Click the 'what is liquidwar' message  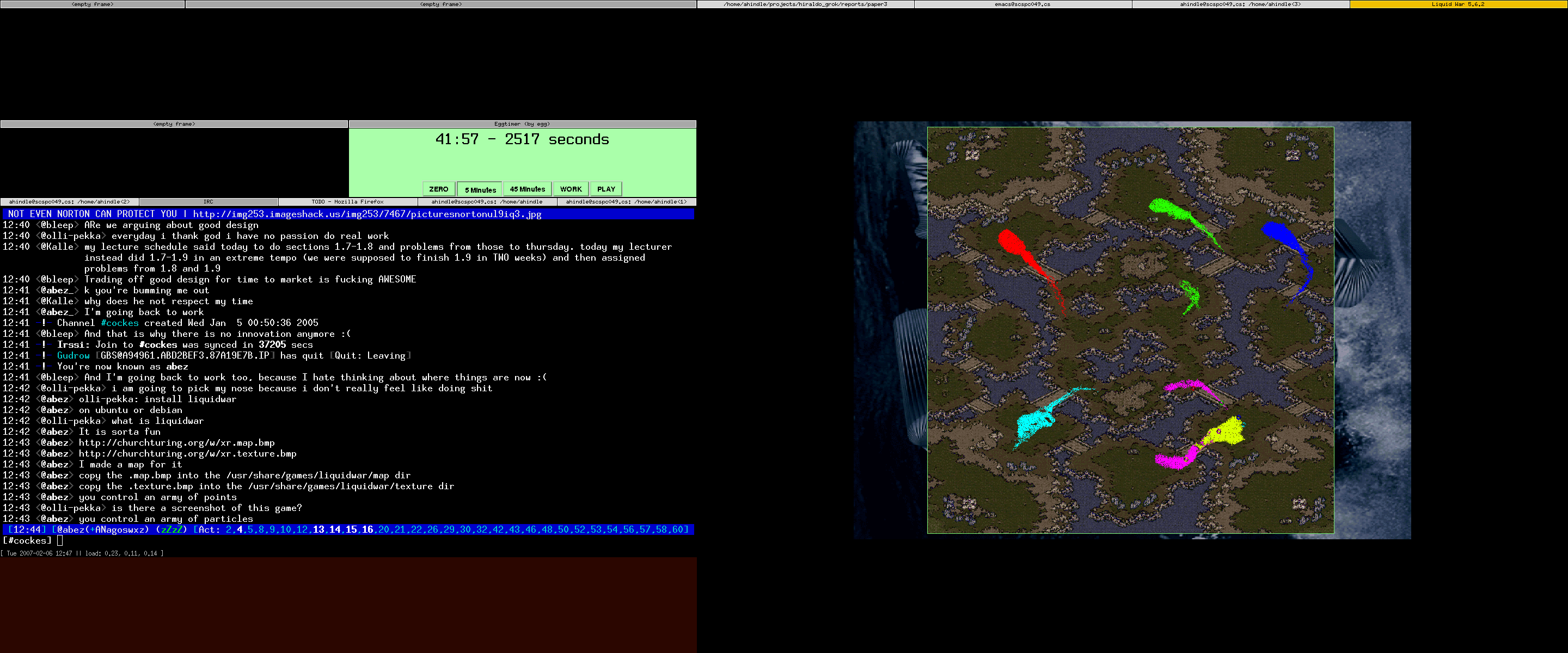coord(158,421)
